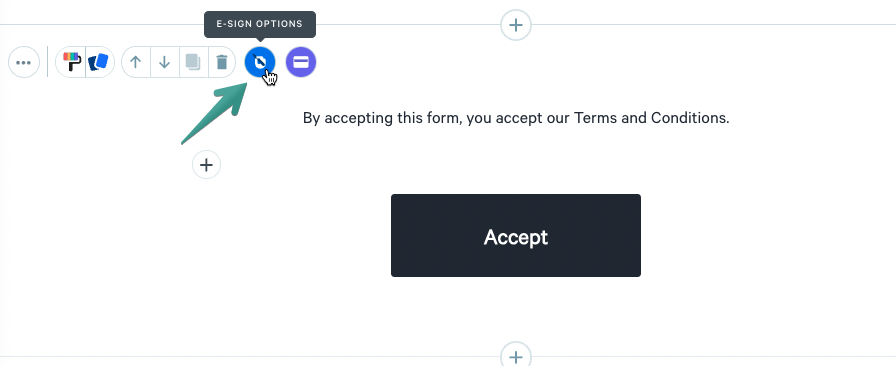Click the vertical divider beside the ellipsis button
The width and height of the screenshot is (896, 366).
tap(47, 62)
